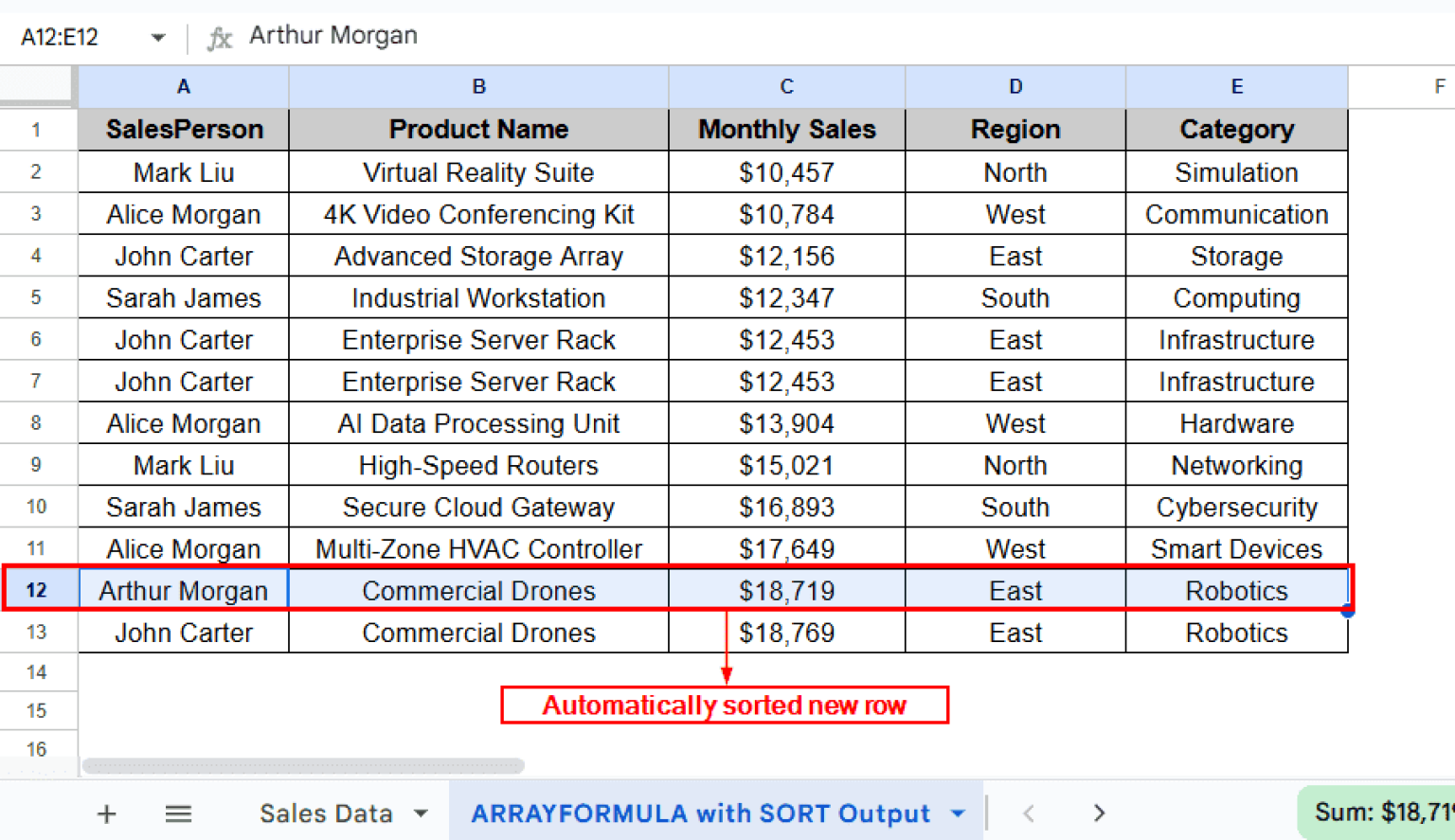Click the Sum summary button

pos(1378,812)
